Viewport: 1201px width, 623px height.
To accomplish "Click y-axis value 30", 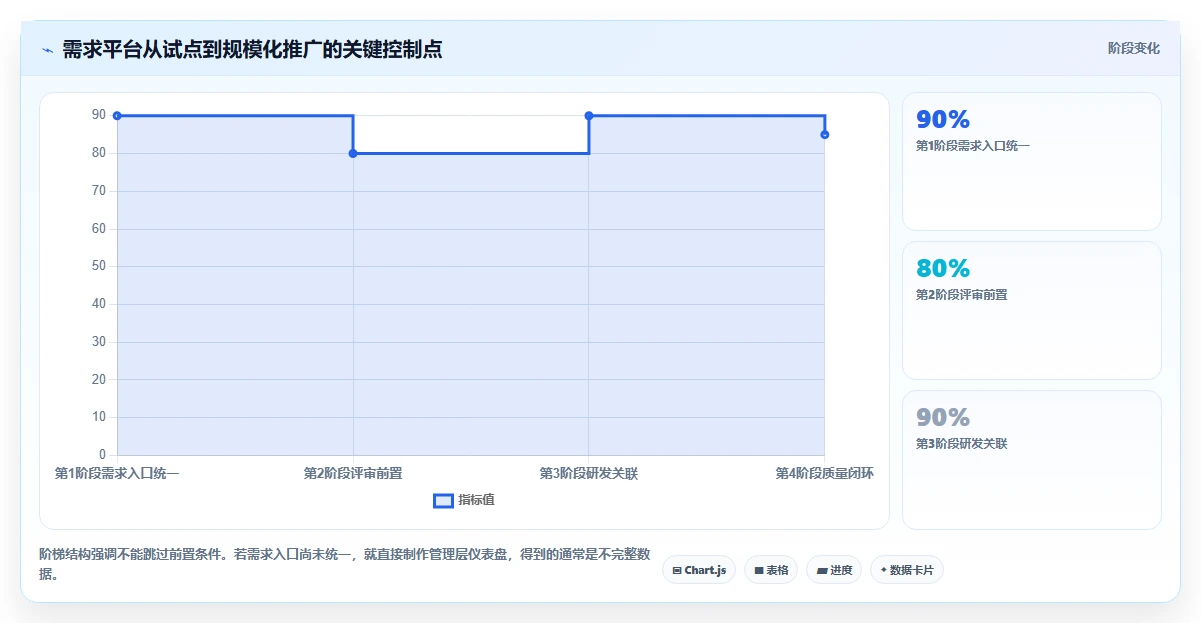I will 99,341.
